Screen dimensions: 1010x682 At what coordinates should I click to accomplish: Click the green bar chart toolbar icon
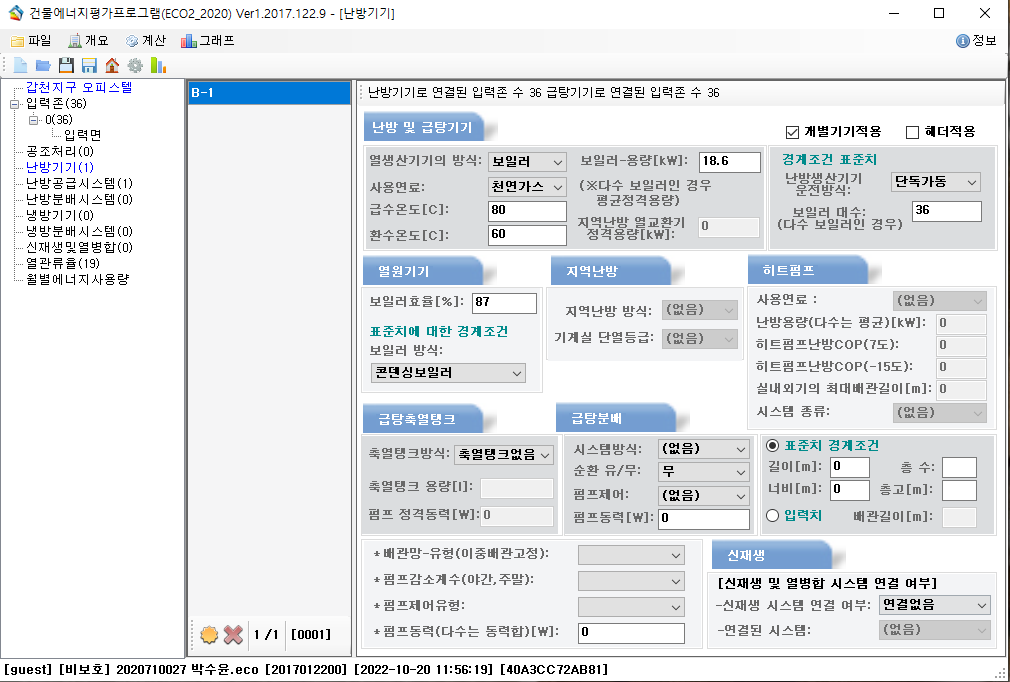[158, 65]
